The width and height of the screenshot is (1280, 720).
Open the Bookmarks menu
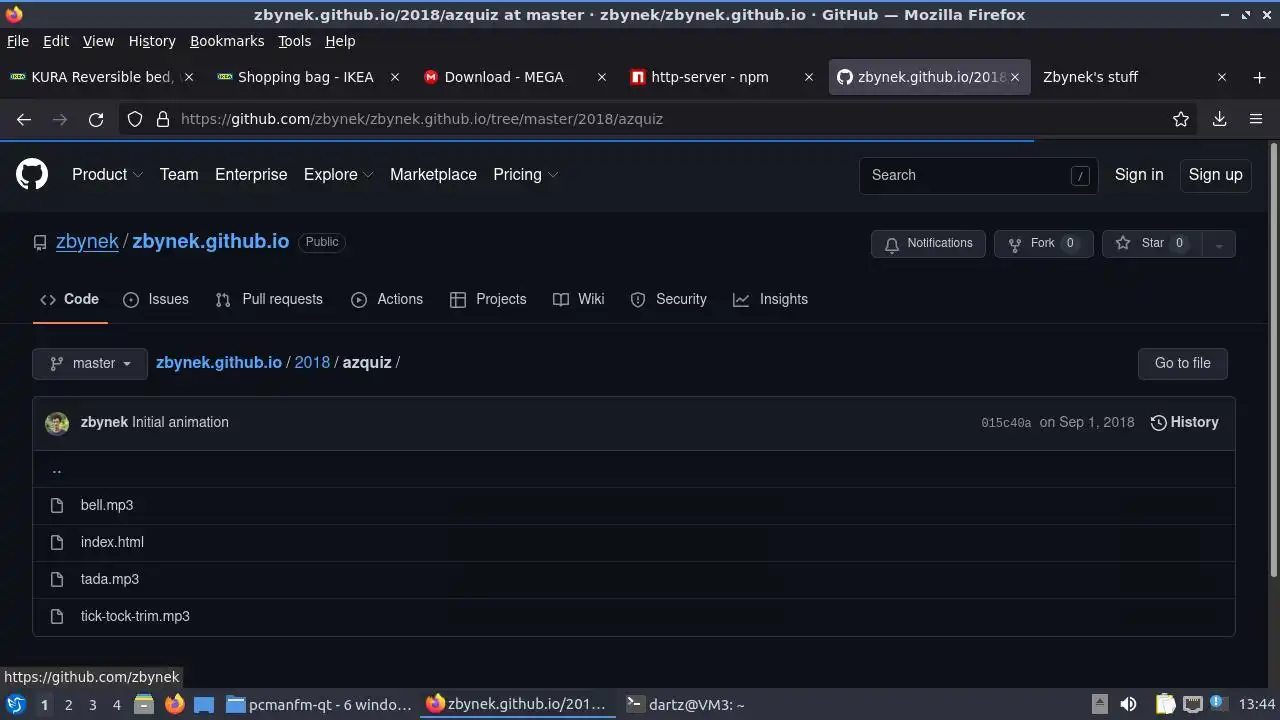point(227,41)
